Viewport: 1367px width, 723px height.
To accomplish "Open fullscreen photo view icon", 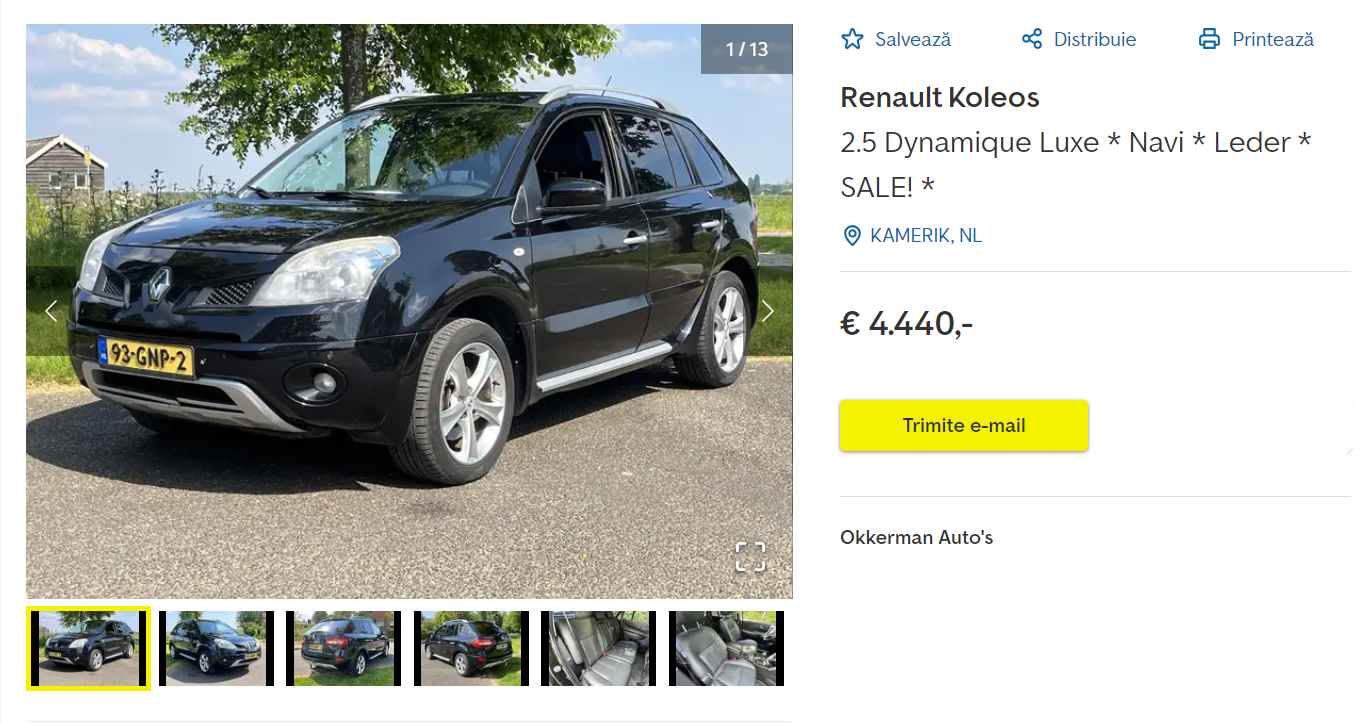I will 750,557.
